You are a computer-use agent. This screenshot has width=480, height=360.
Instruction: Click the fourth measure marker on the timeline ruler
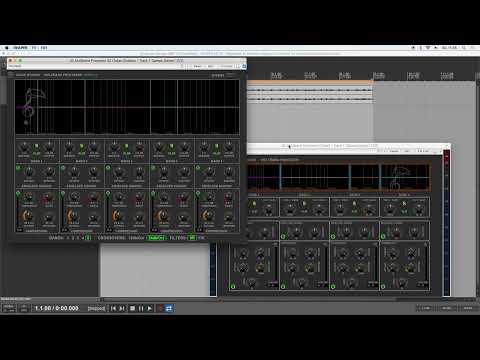point(379,76)
